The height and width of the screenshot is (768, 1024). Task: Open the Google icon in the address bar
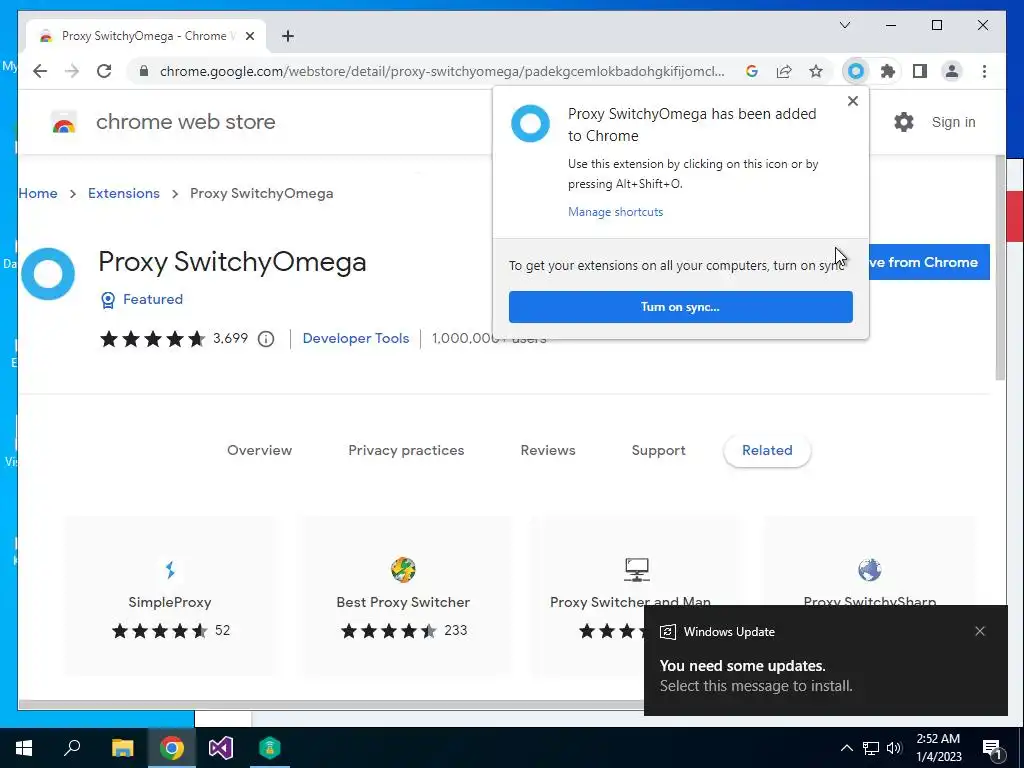[752, 71]
